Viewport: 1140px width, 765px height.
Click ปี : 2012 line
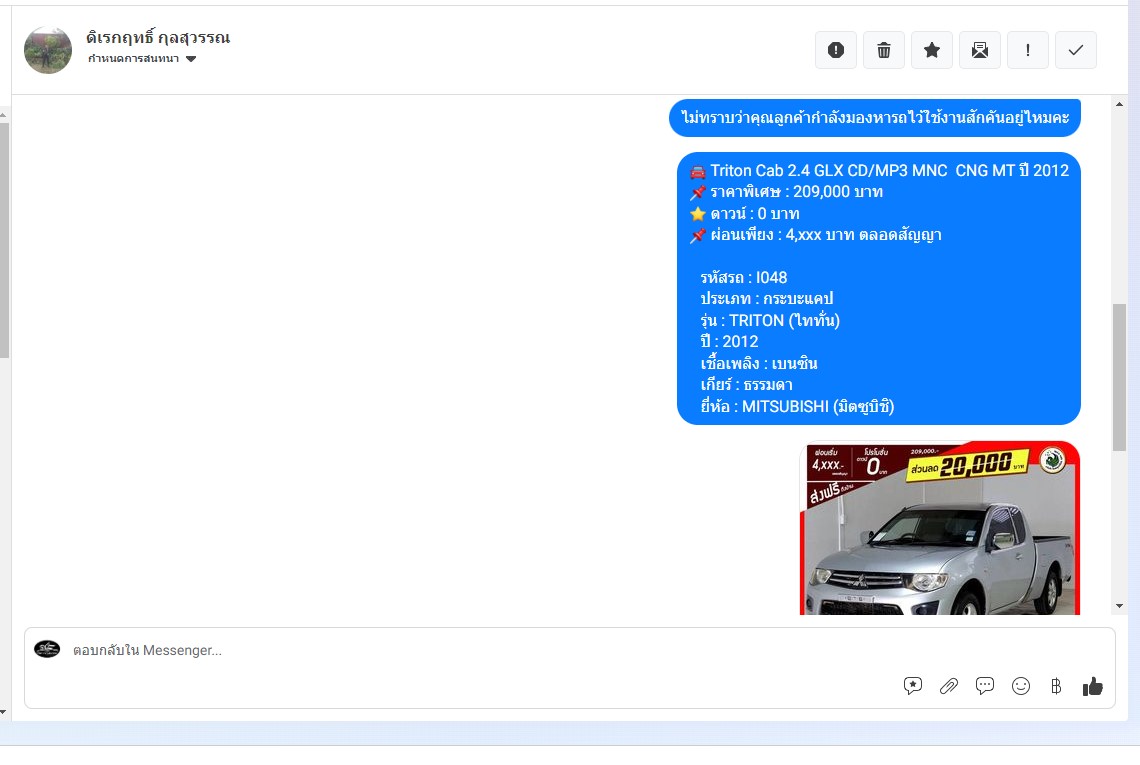point(729,342)
